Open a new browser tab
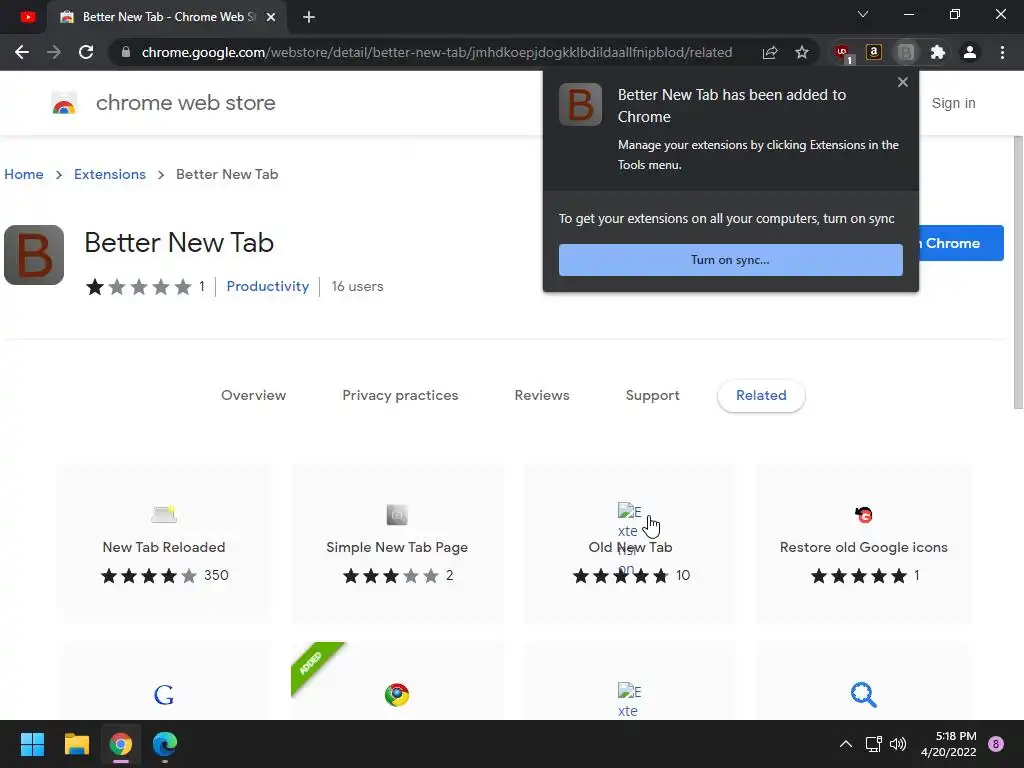 pyautogui.click(x=309, y=17)
